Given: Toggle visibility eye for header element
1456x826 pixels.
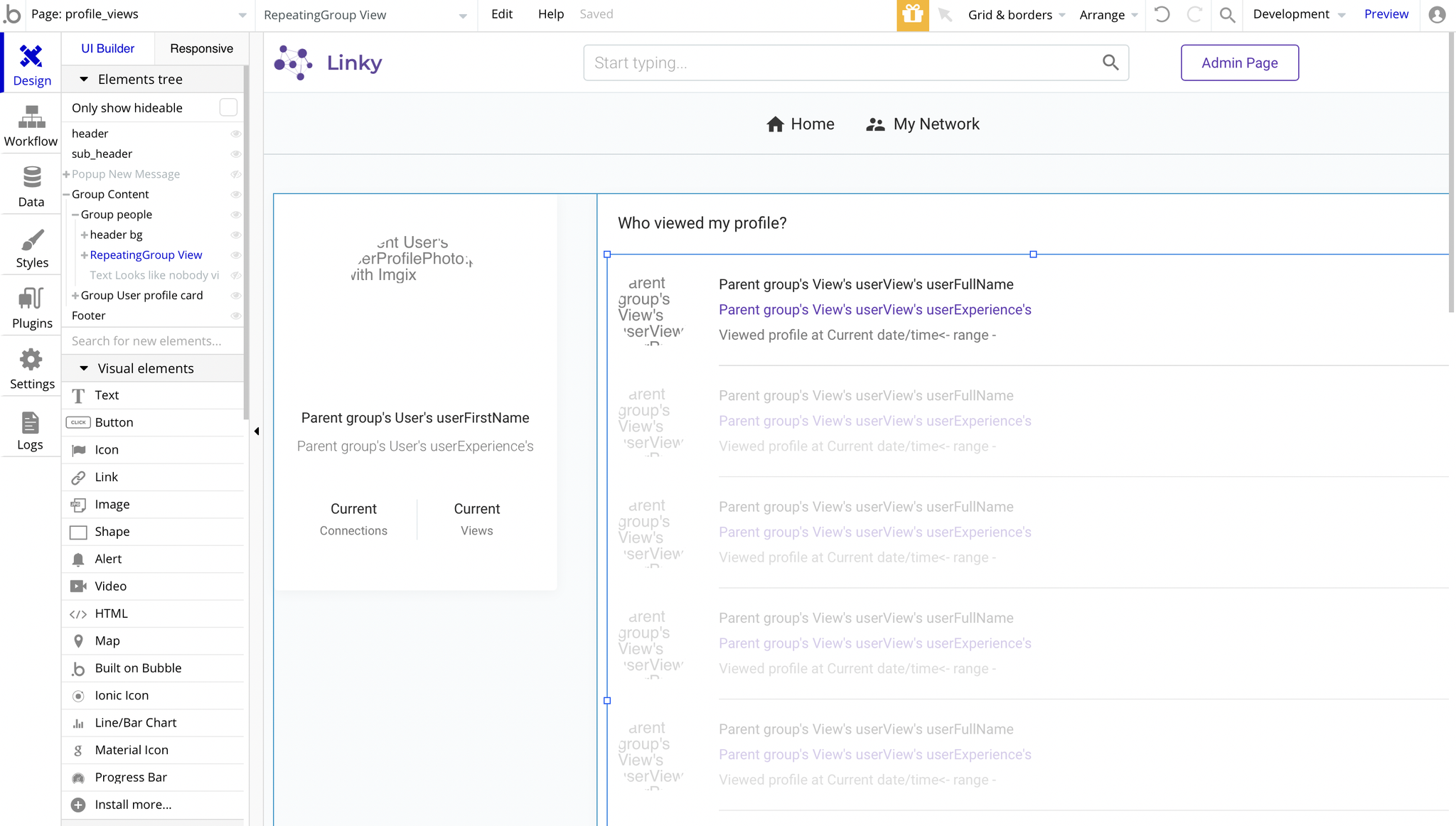Looking at the screenshot, I should tap(235, 134).
